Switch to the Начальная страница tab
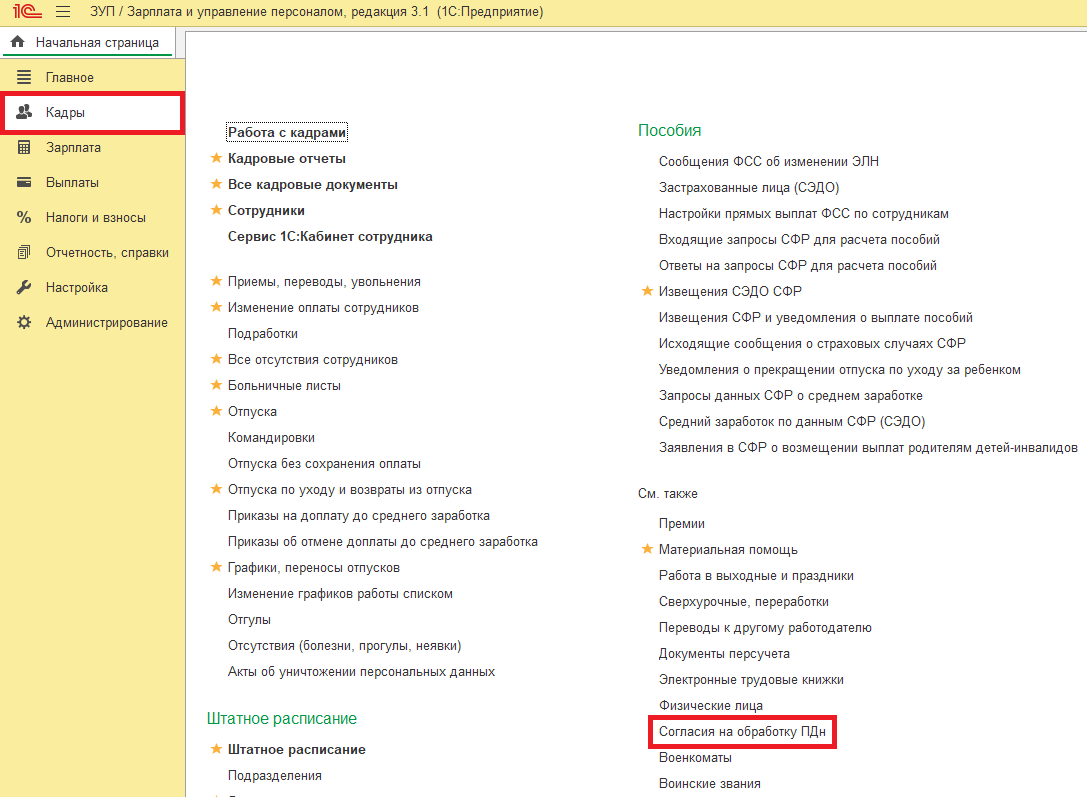The width and height of the screenshot is (1087, 797). click(x=86, y=43)
